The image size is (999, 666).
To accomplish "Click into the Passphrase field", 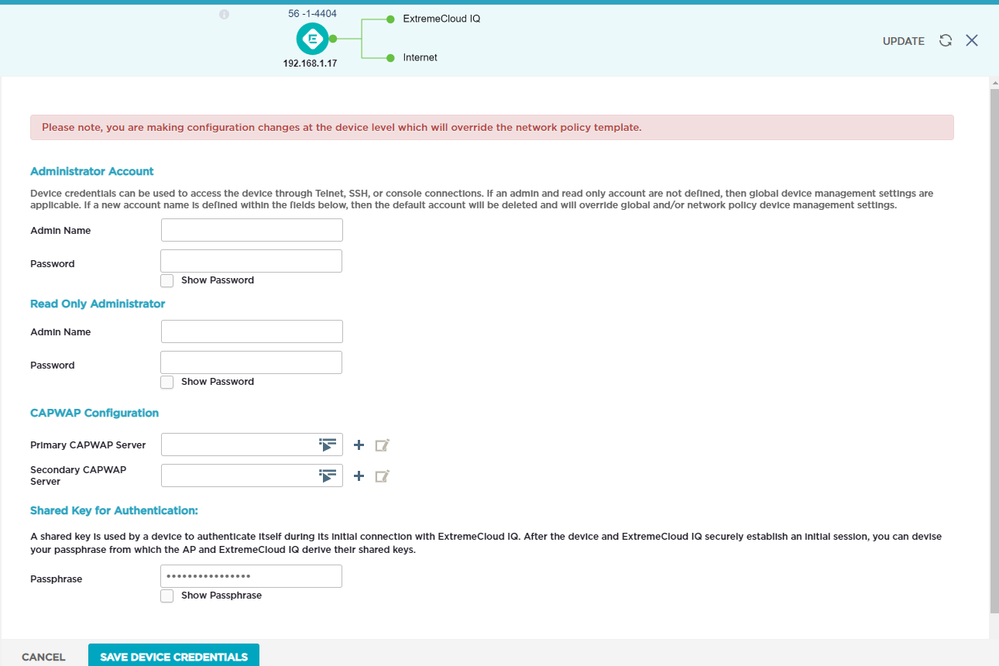I will tap(251, 576).
